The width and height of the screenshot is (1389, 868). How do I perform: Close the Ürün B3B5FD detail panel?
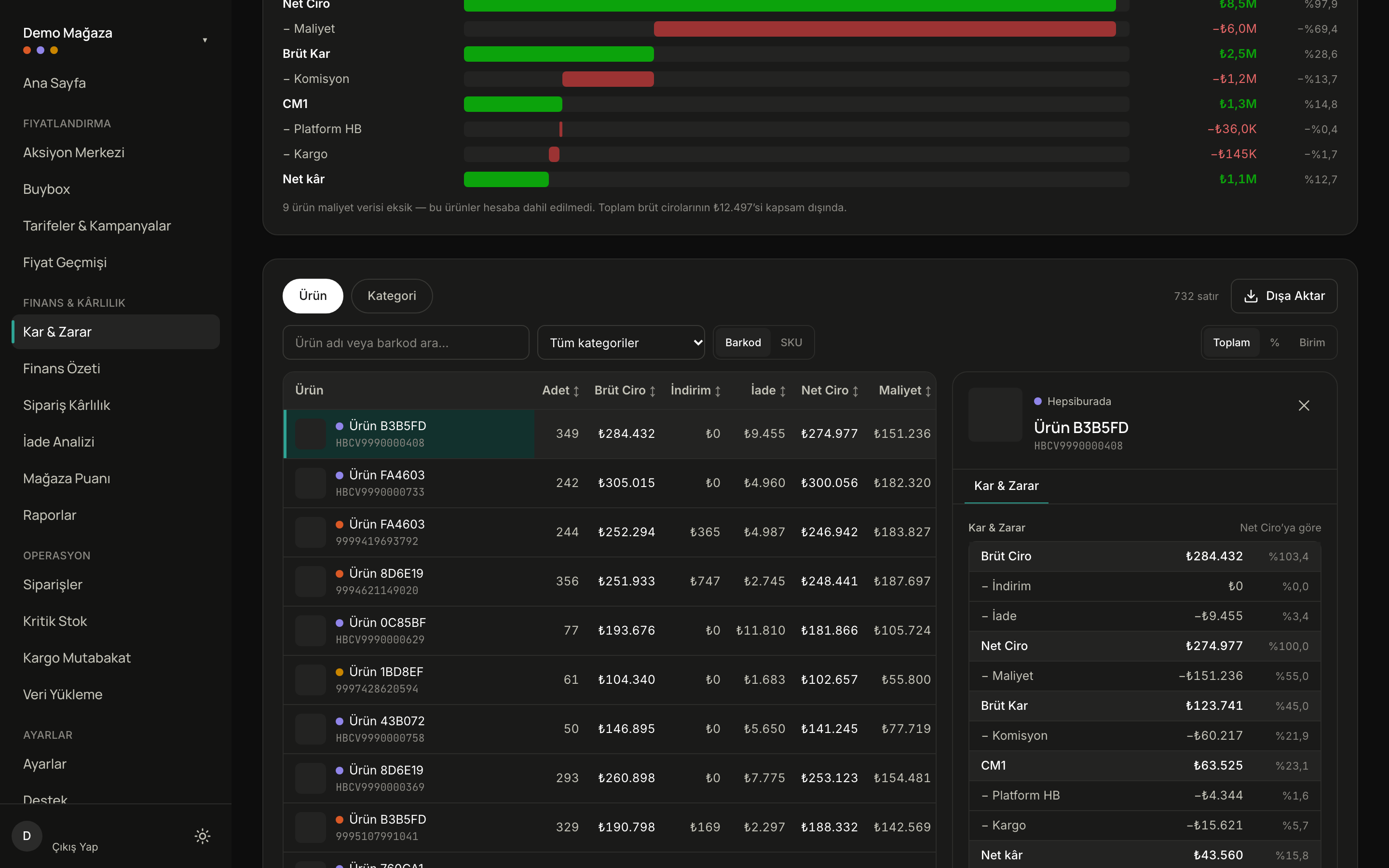(x=1304, y=406)
